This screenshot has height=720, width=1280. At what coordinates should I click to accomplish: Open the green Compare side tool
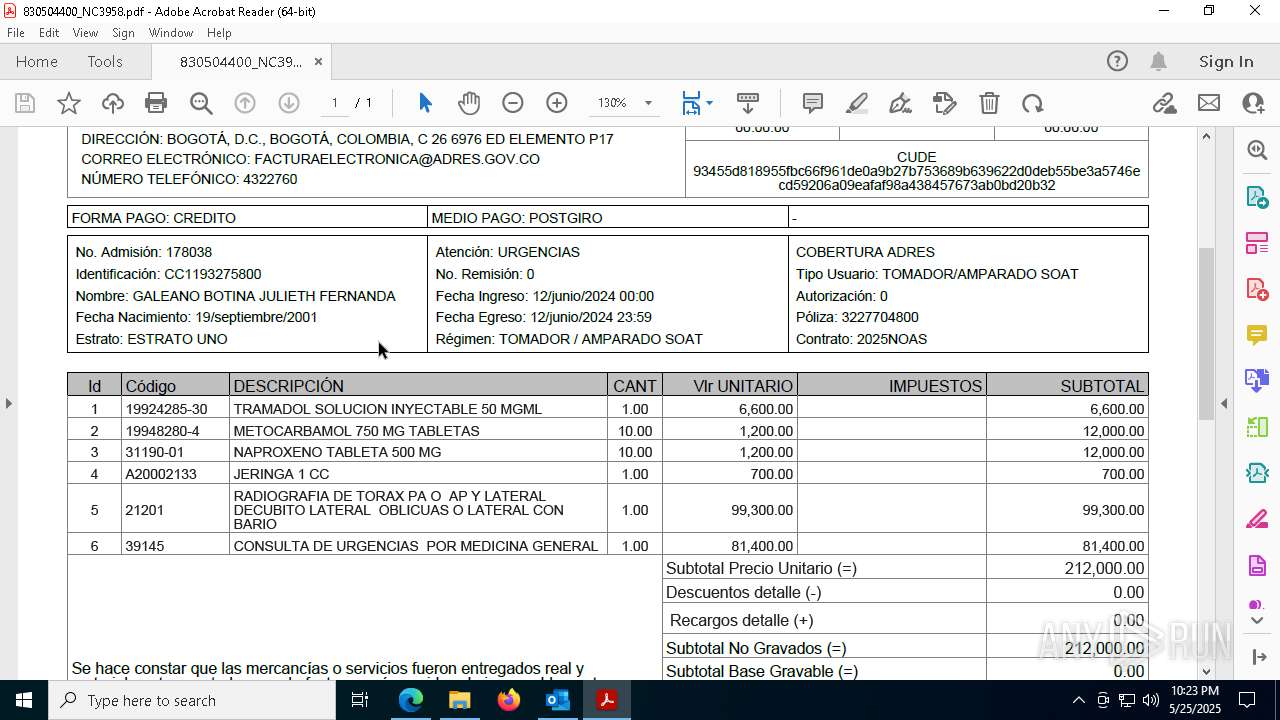pyautogui.click(x=1257, y=427)
